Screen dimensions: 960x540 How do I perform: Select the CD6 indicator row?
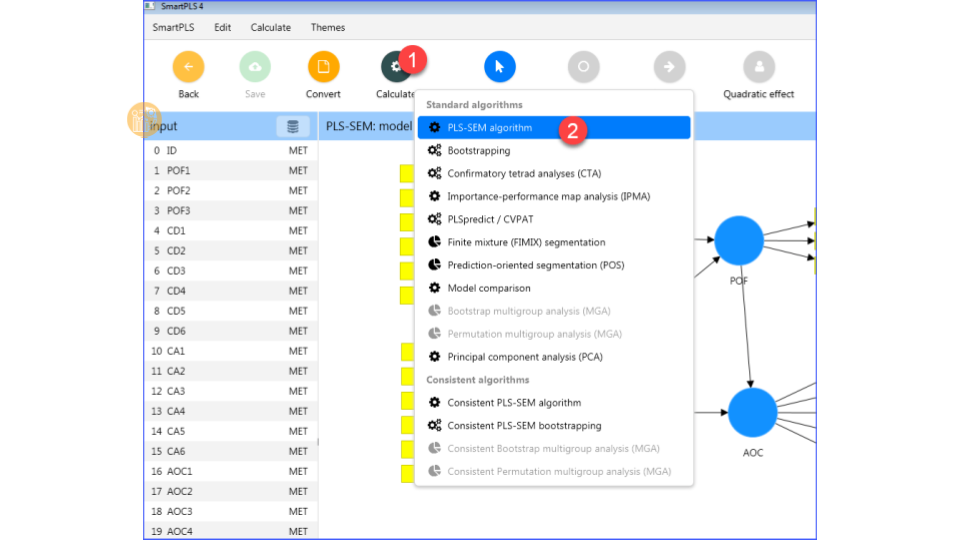[x=231, y=331]
